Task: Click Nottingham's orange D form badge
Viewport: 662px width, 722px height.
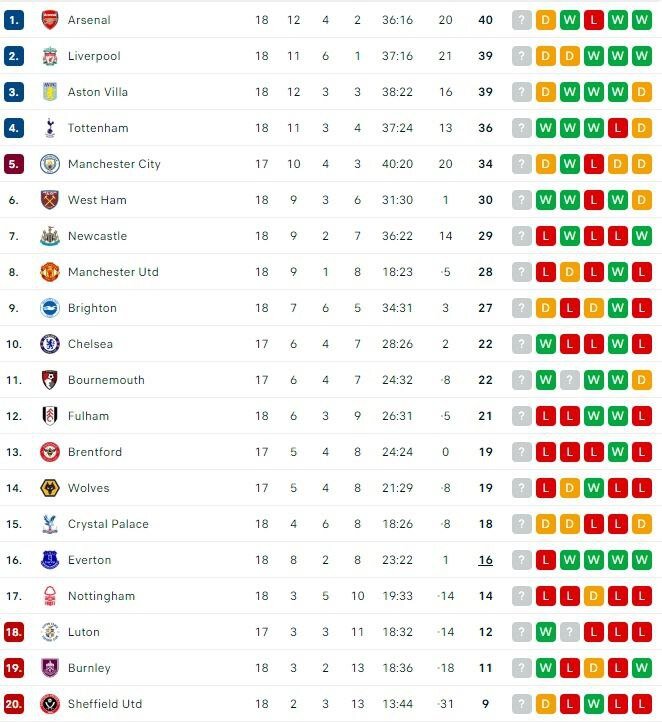Action: tap(593, 596)
